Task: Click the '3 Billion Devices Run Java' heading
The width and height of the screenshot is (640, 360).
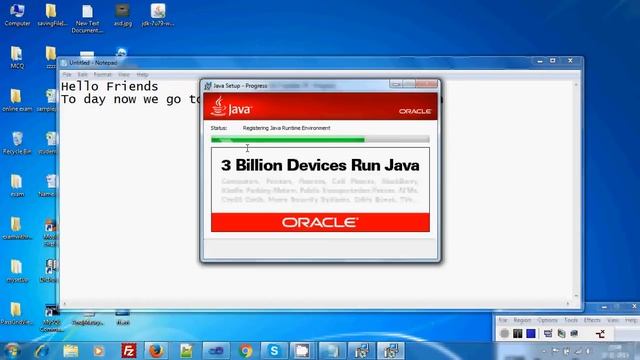Action: 320,165
